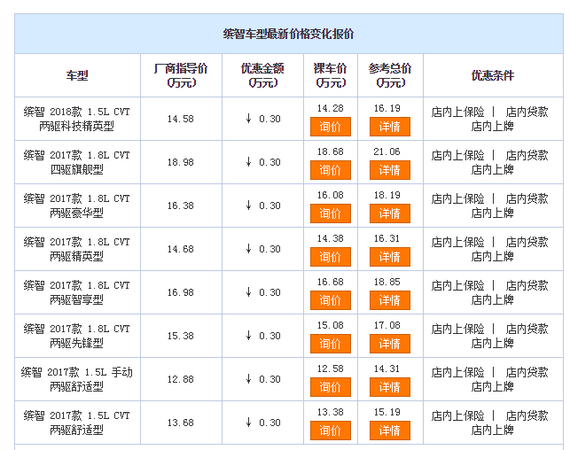
Task: Select model 缤智 2017款 1.8L CVT 两驱精英型
Action: coord(77,249)
